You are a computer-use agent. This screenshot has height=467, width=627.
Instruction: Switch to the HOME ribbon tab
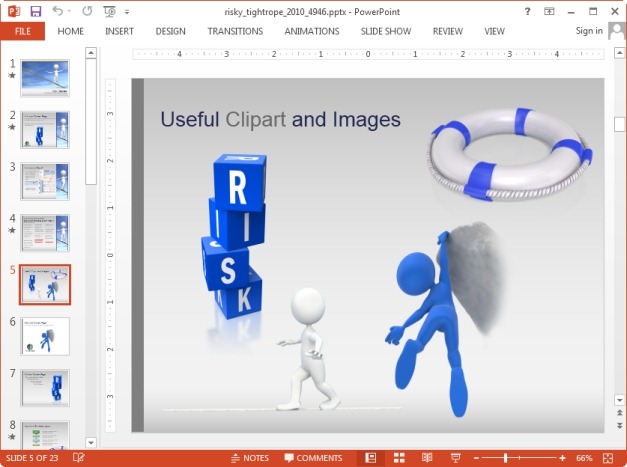click(70, 31)
